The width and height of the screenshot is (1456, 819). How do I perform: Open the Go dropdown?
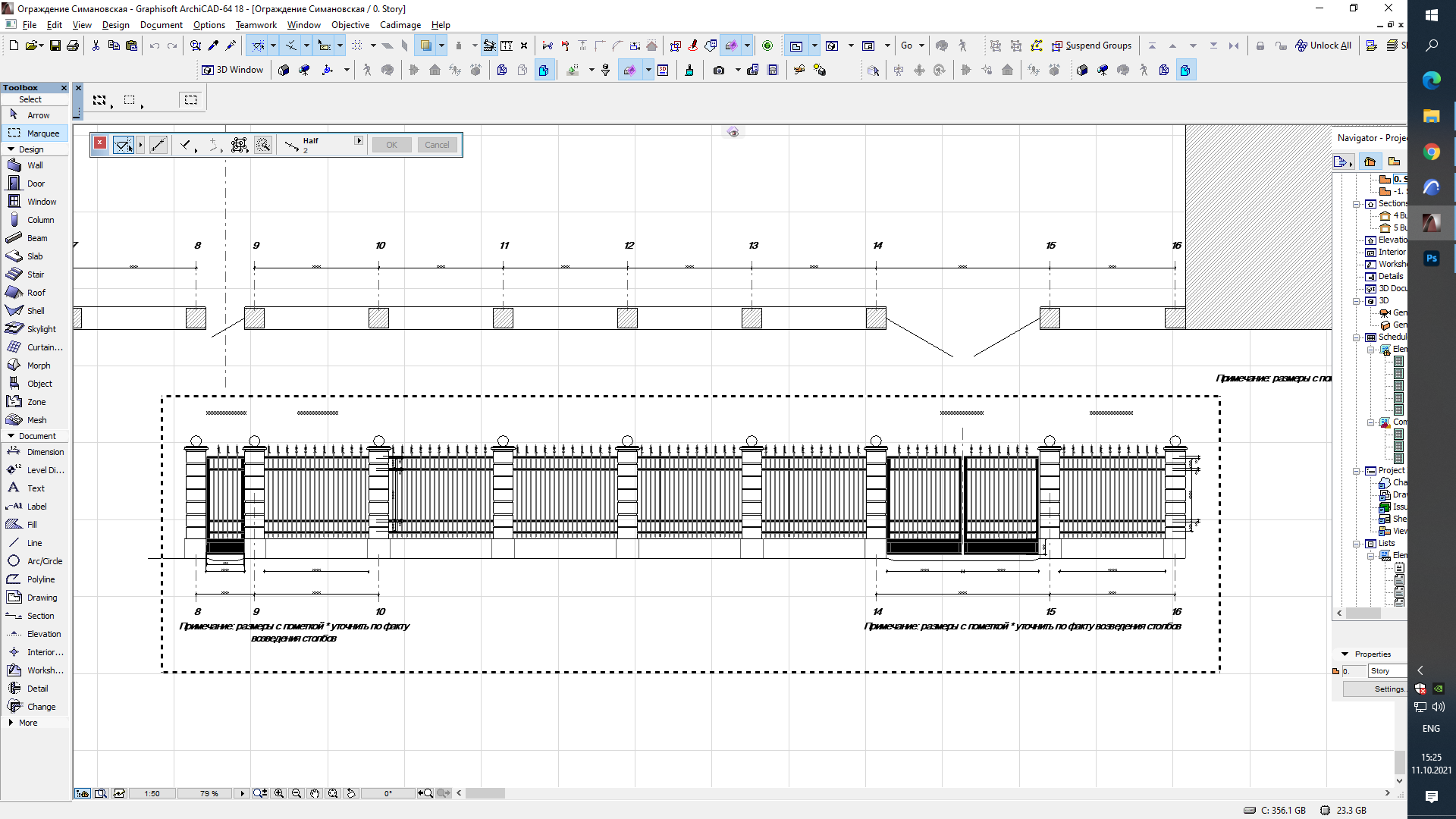912,45
